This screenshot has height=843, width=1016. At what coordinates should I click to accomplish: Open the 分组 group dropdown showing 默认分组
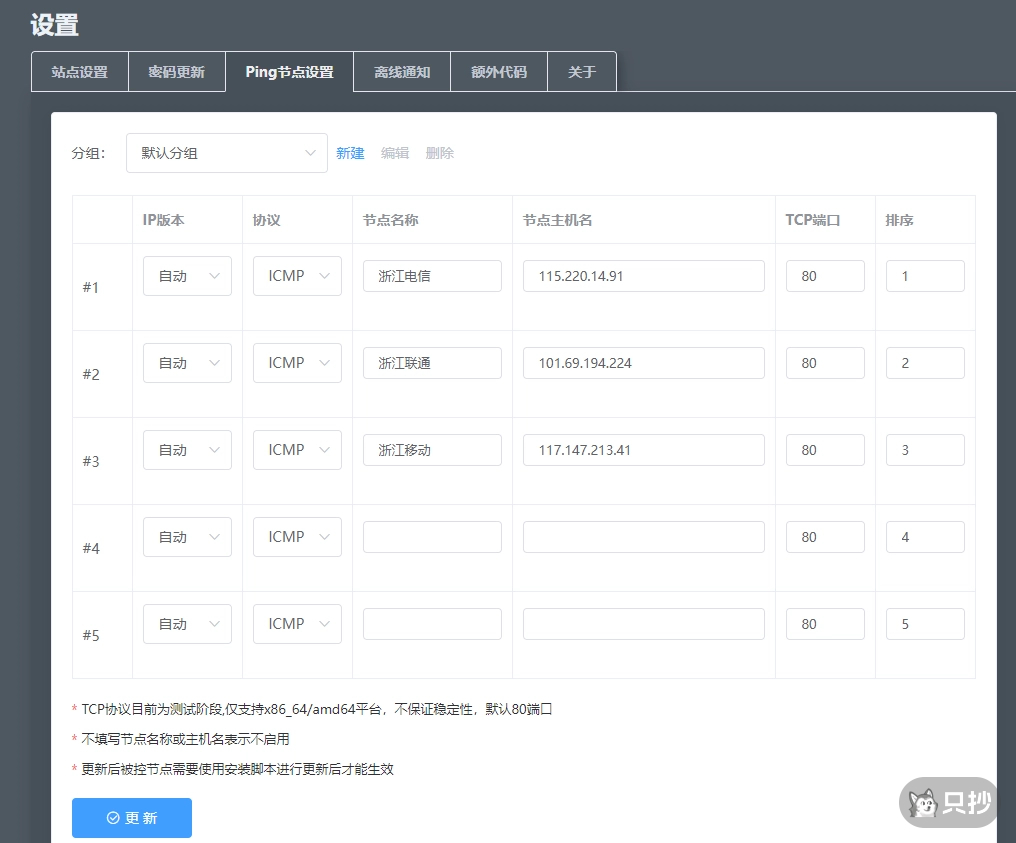[226, 153]
